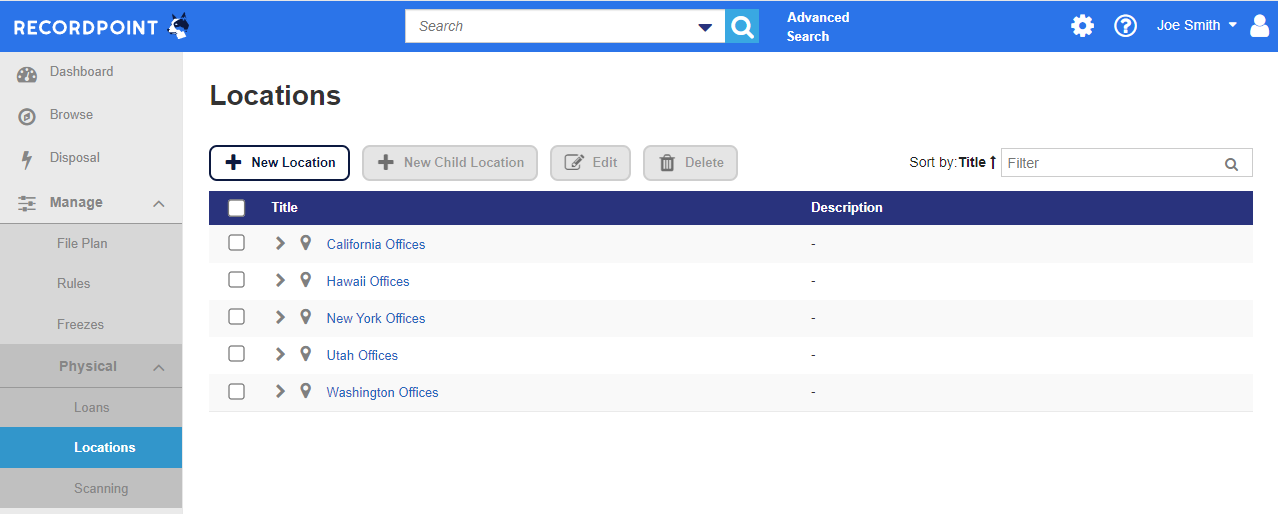Expand the Hawaii Offices row
This screenshot has height=514, width=1278.
point(280,280)
